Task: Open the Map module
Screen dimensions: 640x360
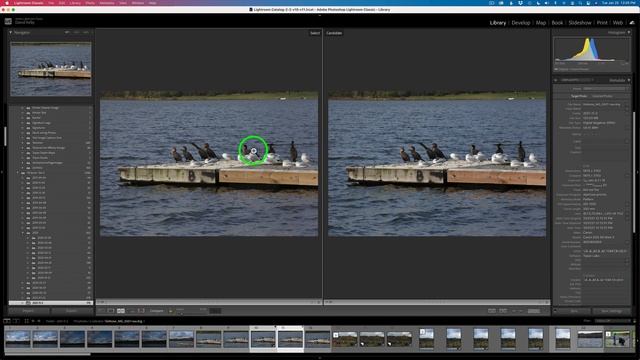Action: click(541, 23)
